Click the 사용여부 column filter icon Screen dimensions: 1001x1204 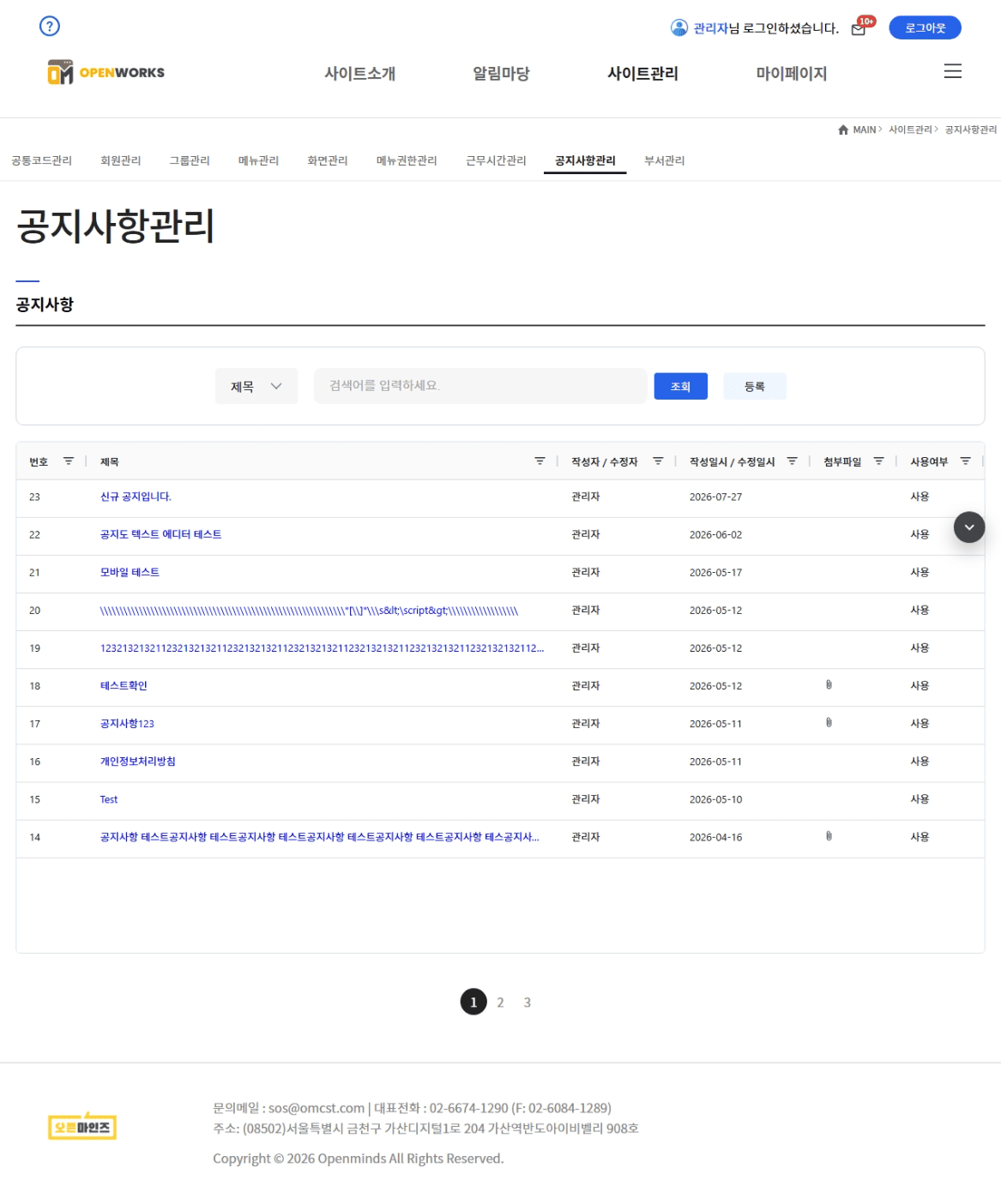tap(965, 461)
